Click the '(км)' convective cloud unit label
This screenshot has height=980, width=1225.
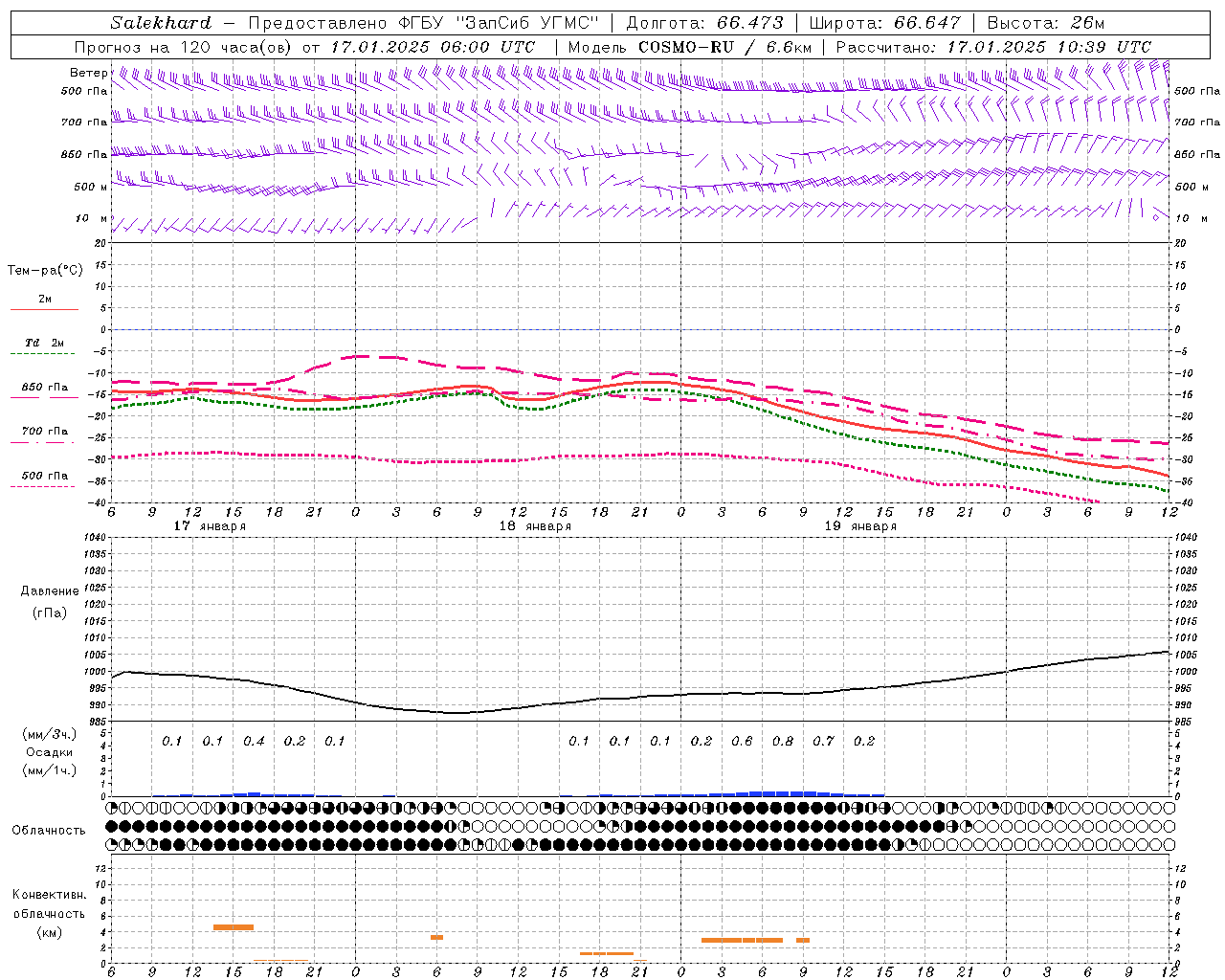tap(49, 932)
